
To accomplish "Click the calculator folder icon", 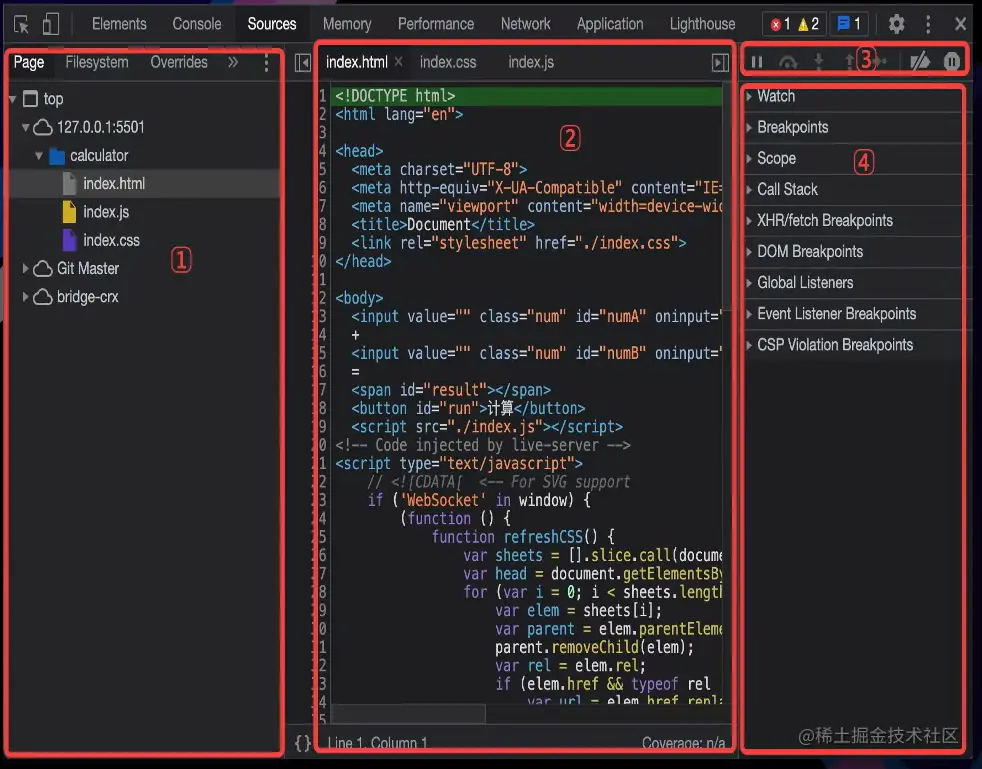I will click(x=57, y=156).
